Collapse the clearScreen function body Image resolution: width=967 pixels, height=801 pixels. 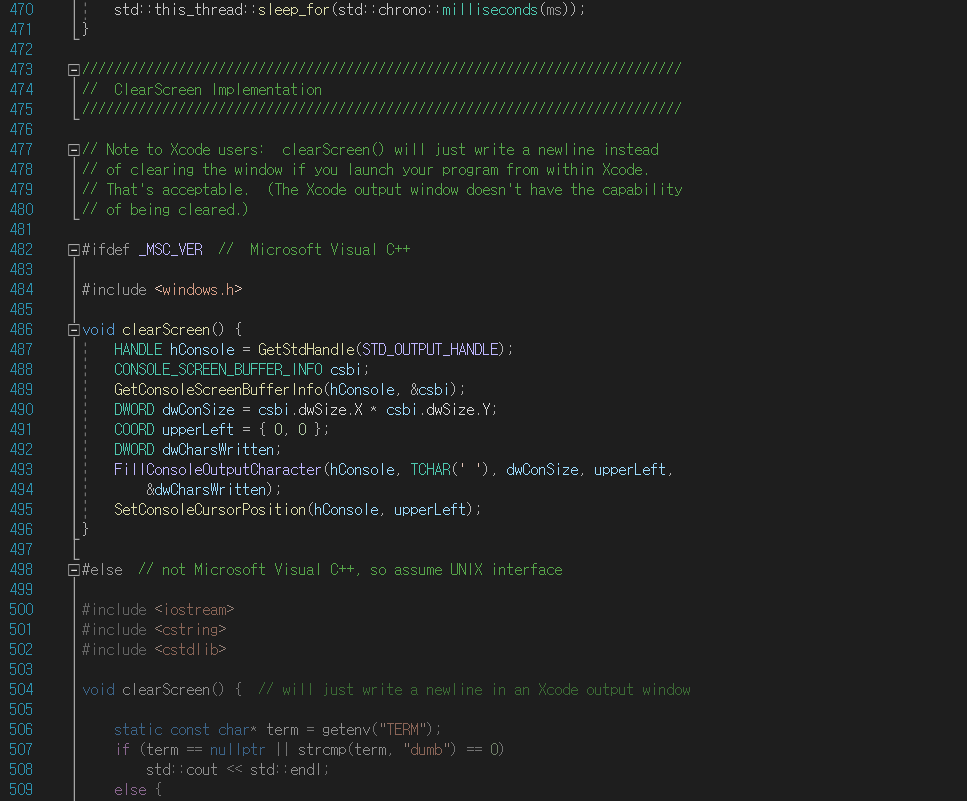(72, 329)
